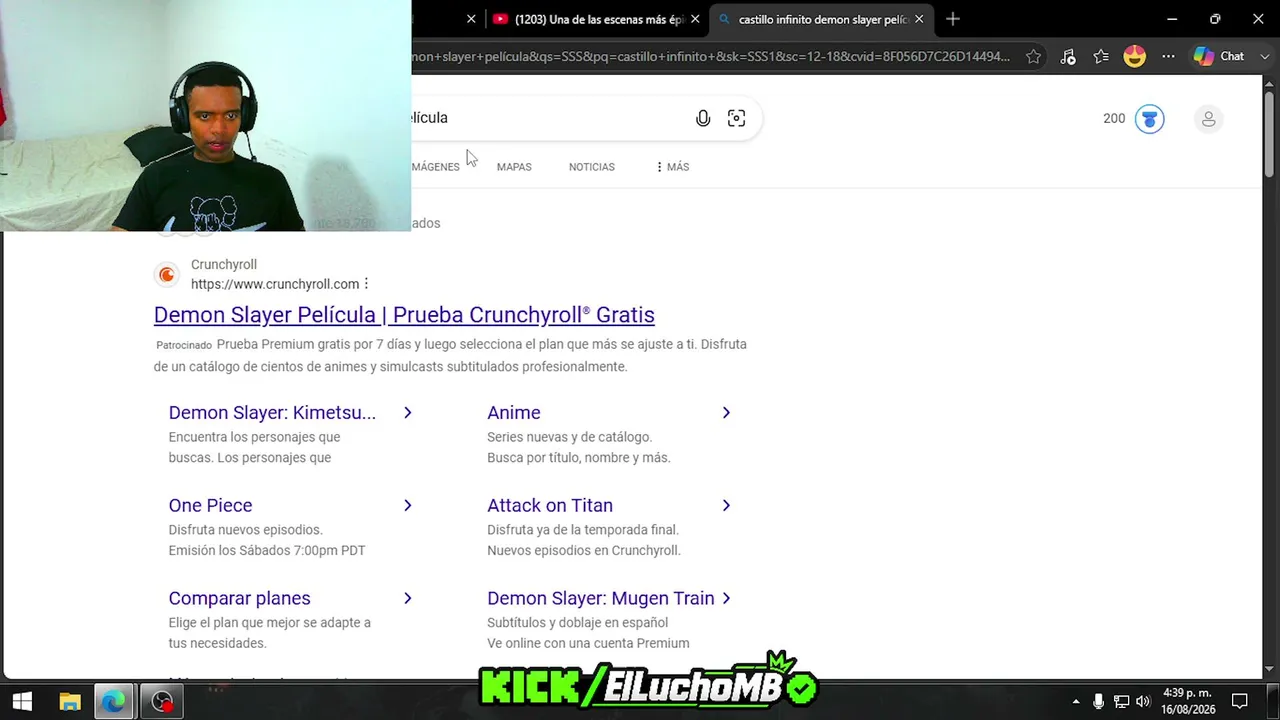
Task: Open Demon Slayer Película Crunchyroll Gratis link
Action: [404, 315]
